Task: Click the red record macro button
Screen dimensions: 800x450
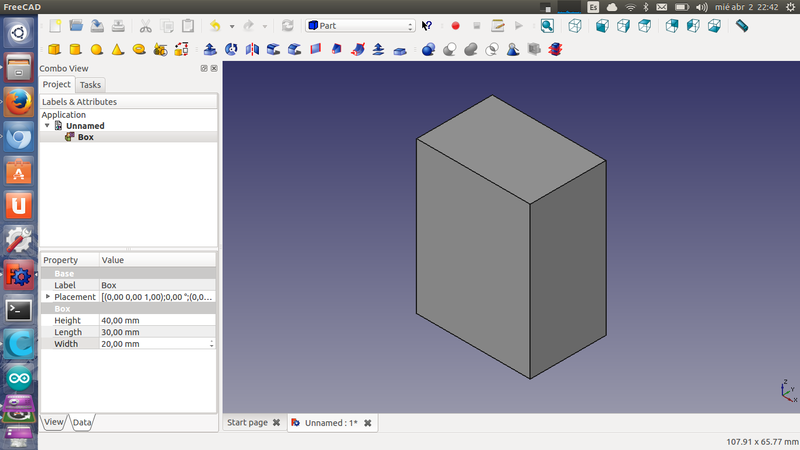Action: click(x=455, y=25)
